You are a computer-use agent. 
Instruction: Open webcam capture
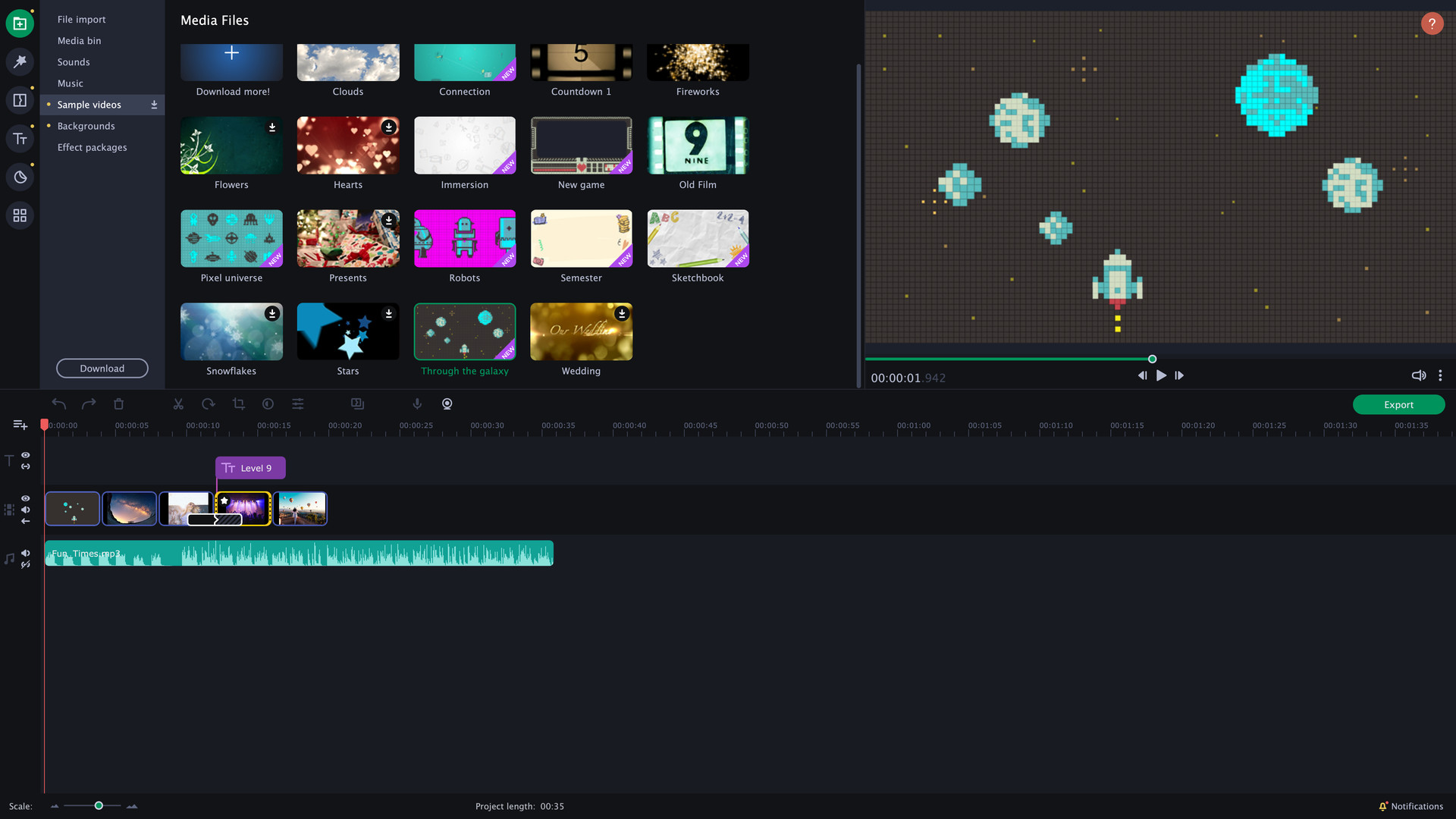tap(447, 403)
